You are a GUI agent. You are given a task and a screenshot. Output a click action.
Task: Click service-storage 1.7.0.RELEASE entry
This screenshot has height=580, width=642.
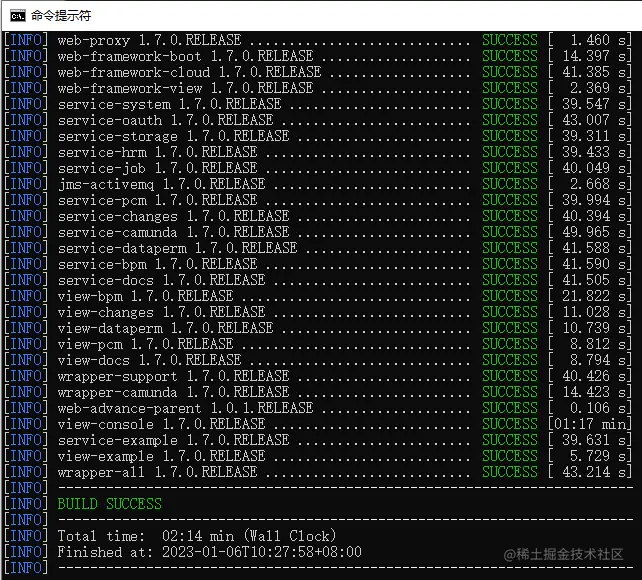pyautogui.click(x=174, y=136)
